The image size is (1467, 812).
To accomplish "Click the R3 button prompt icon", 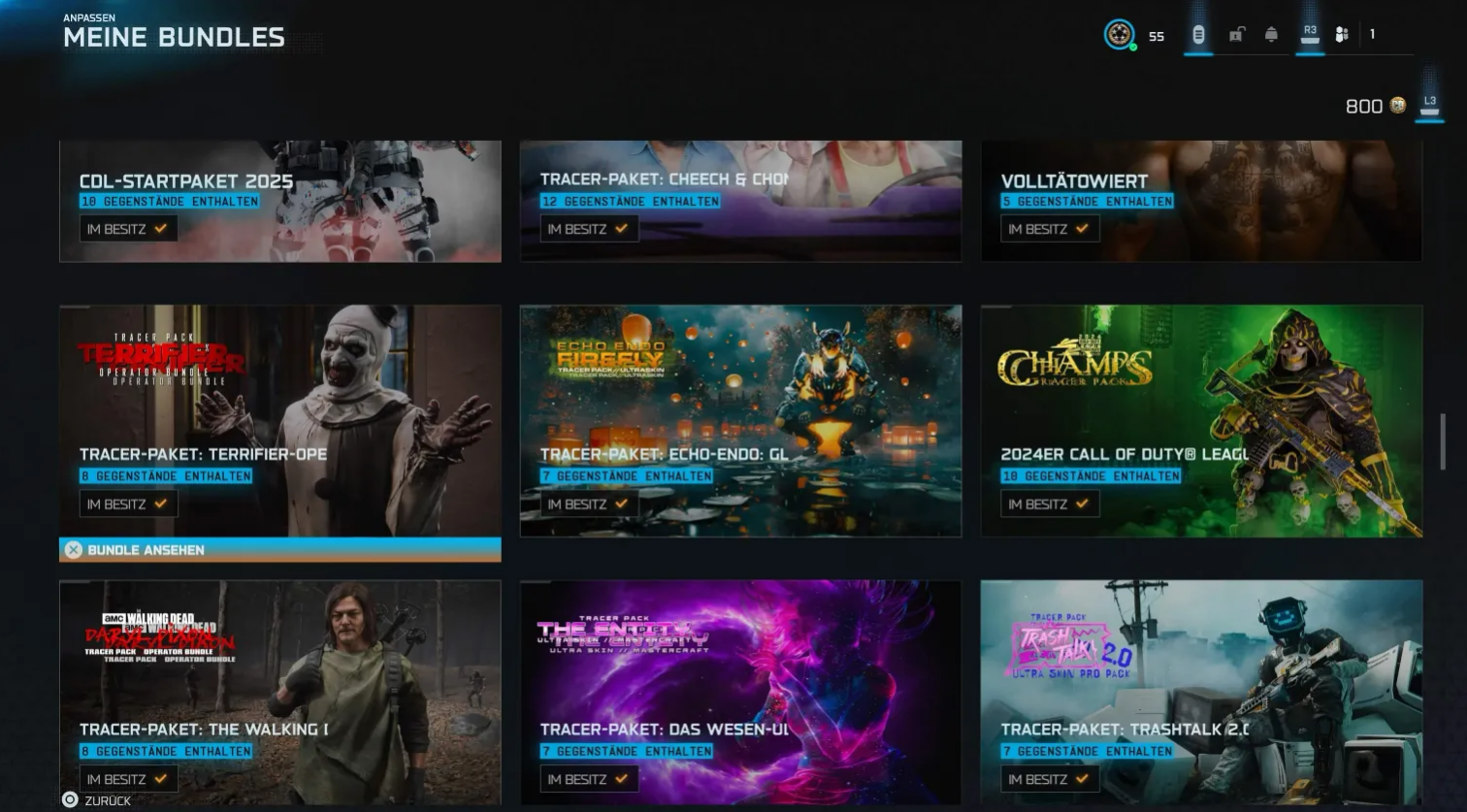I will pos(1310,35).
